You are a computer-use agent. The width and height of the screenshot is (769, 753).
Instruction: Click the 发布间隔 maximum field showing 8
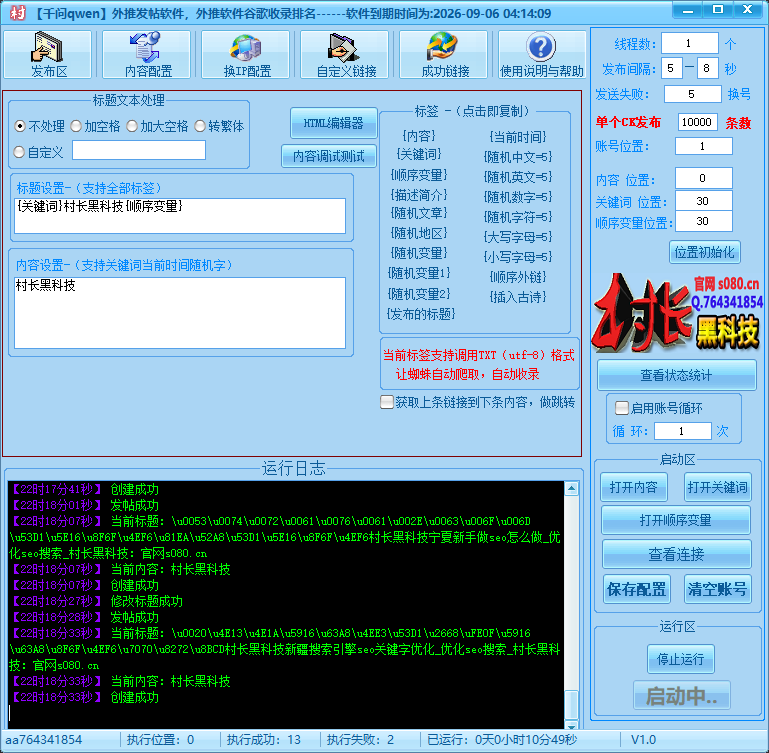707,68
